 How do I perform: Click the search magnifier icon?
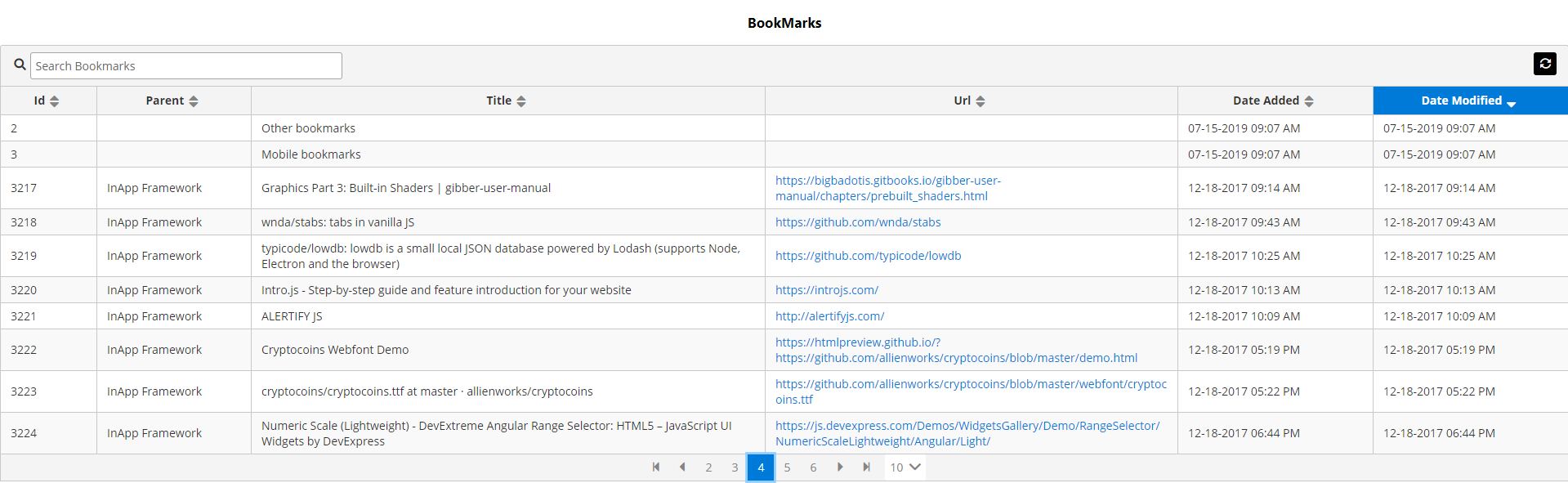pyautogui.click(x=20, y=65)
